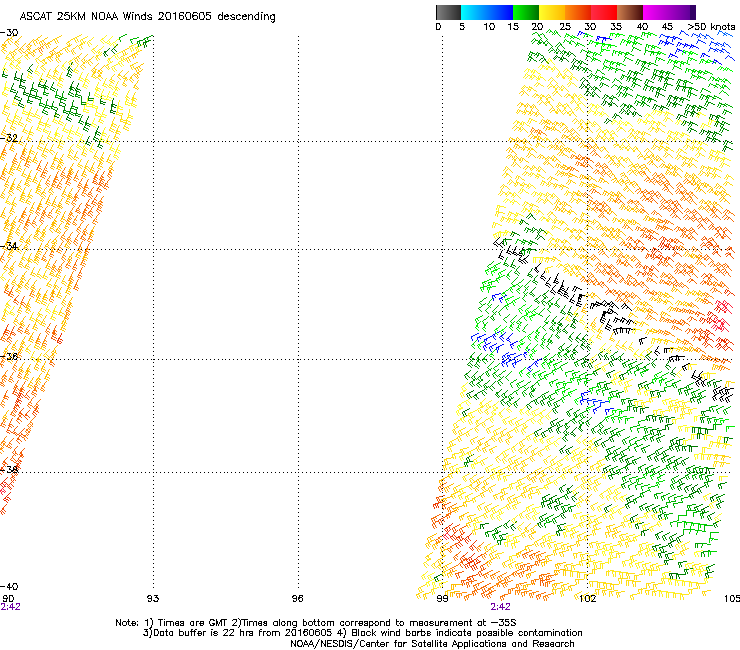This screenshot has width=740, height=650.
Task: Click the '35' legend scale label
Action: tap(616, 27)
